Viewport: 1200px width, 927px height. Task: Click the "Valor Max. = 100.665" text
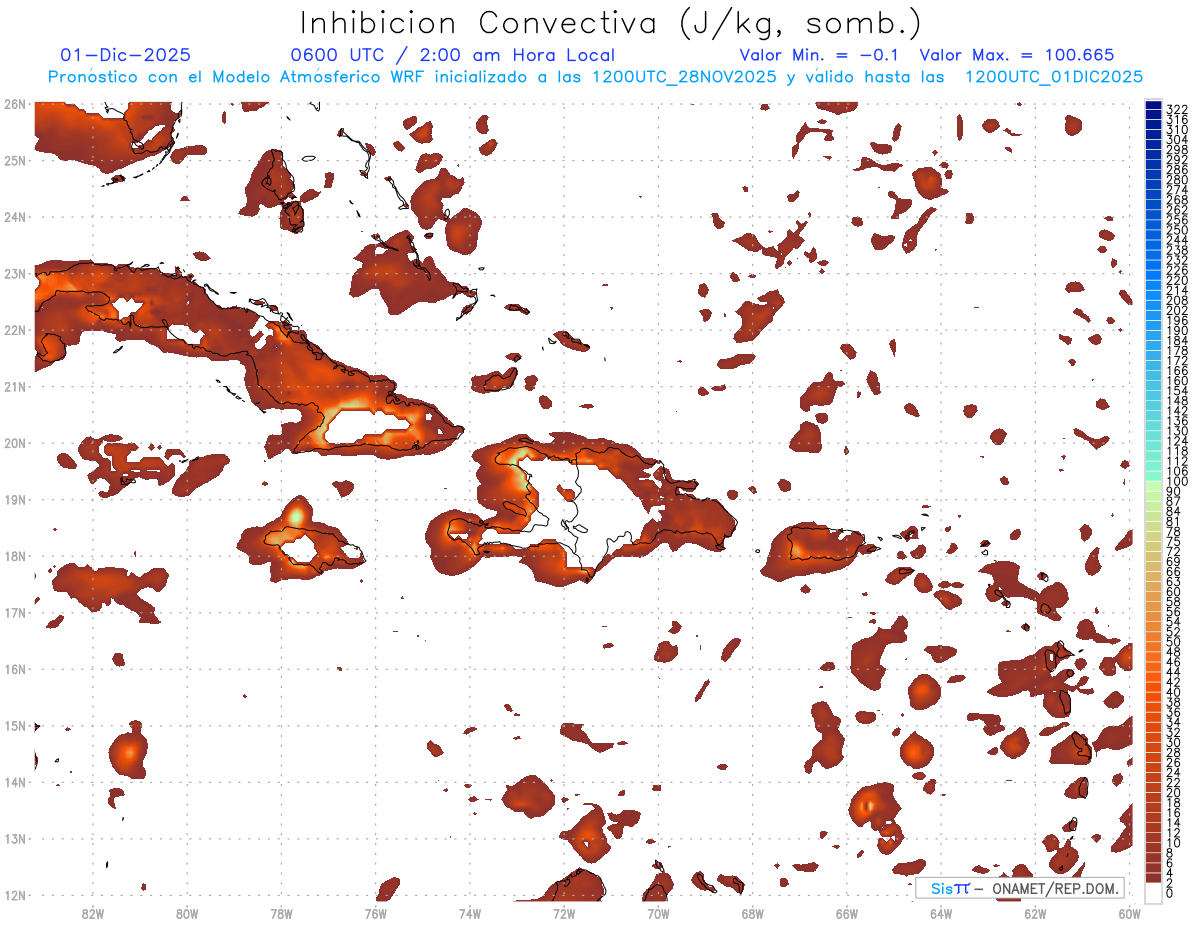pyautogui.click(x=1017, y=55)
